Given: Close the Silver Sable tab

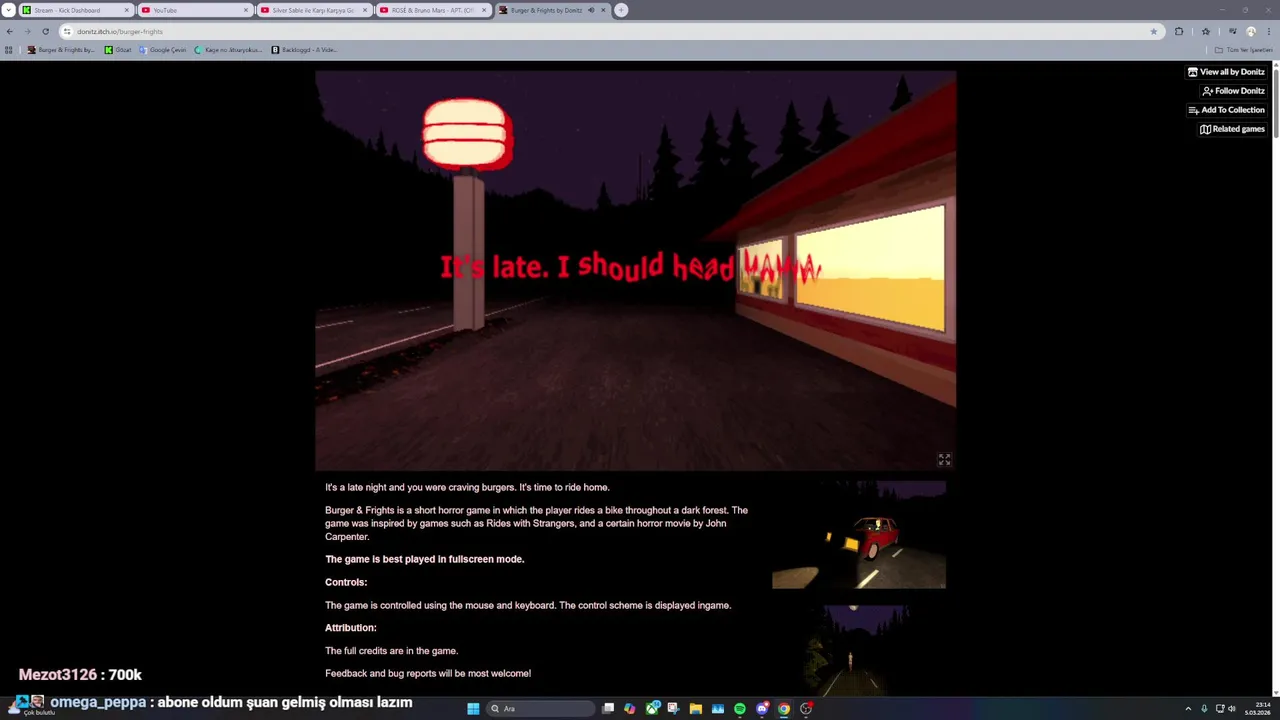Looking at the screenshot, I should [365, 10].
